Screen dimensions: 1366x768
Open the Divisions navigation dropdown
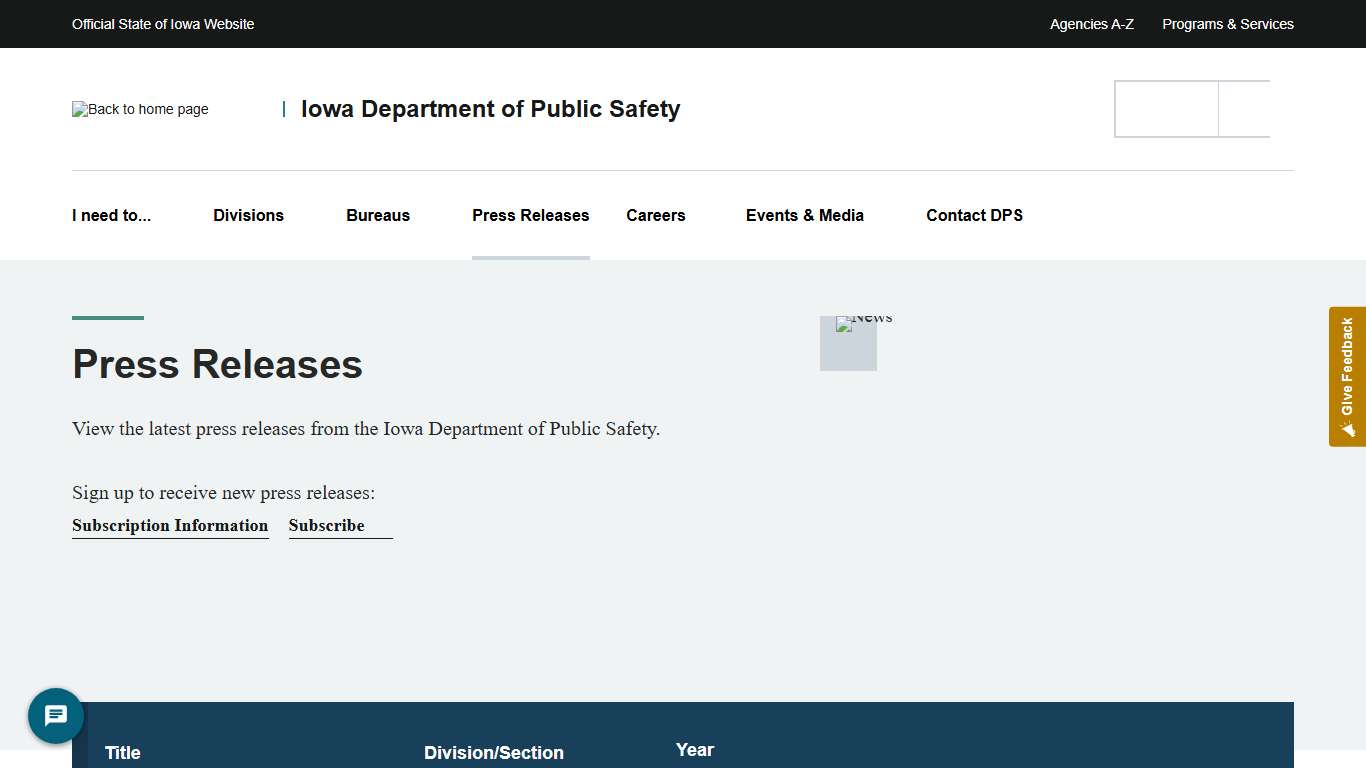248,215
